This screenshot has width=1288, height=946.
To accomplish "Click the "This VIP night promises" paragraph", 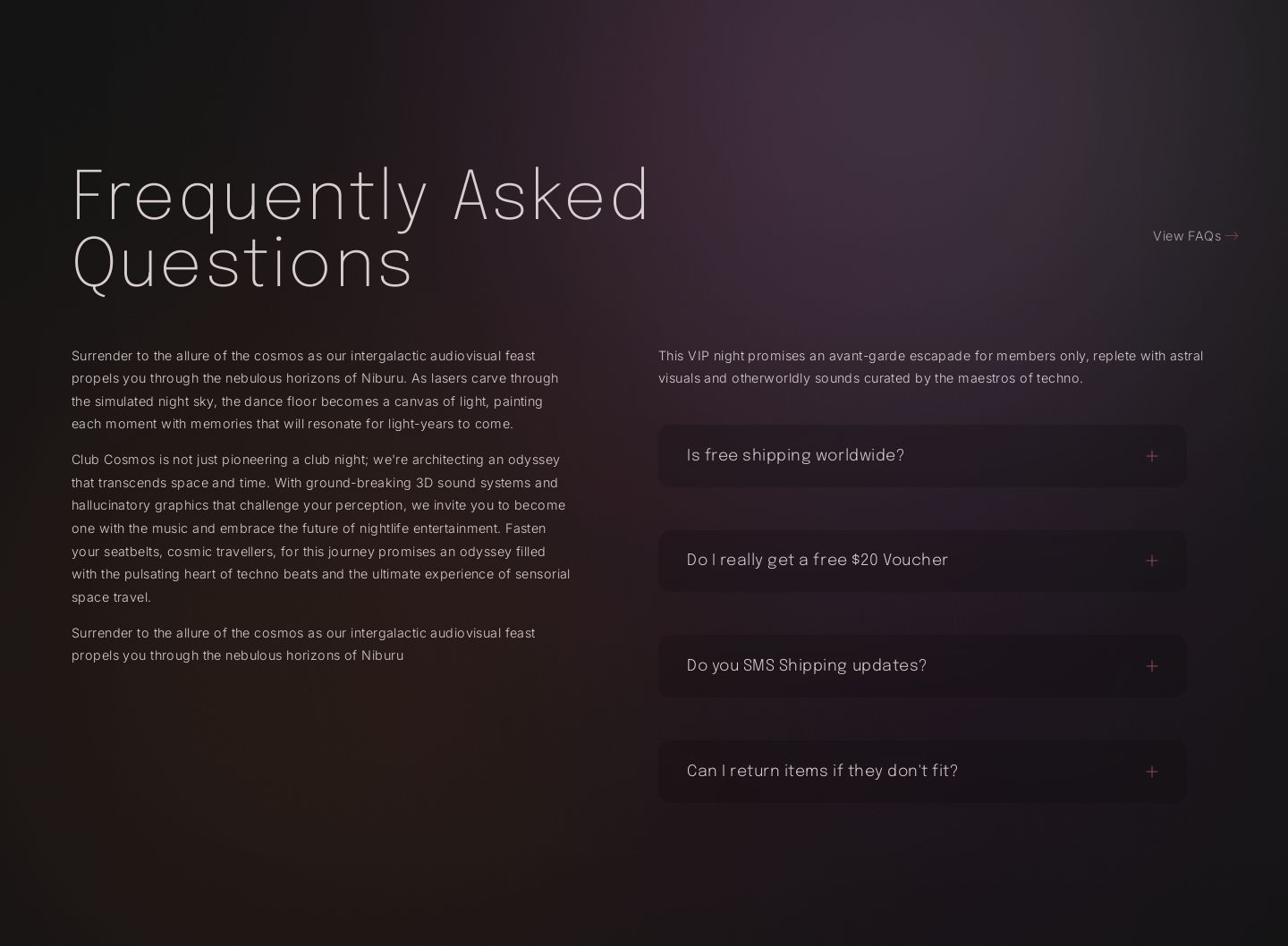I will (x=930, y=367).
